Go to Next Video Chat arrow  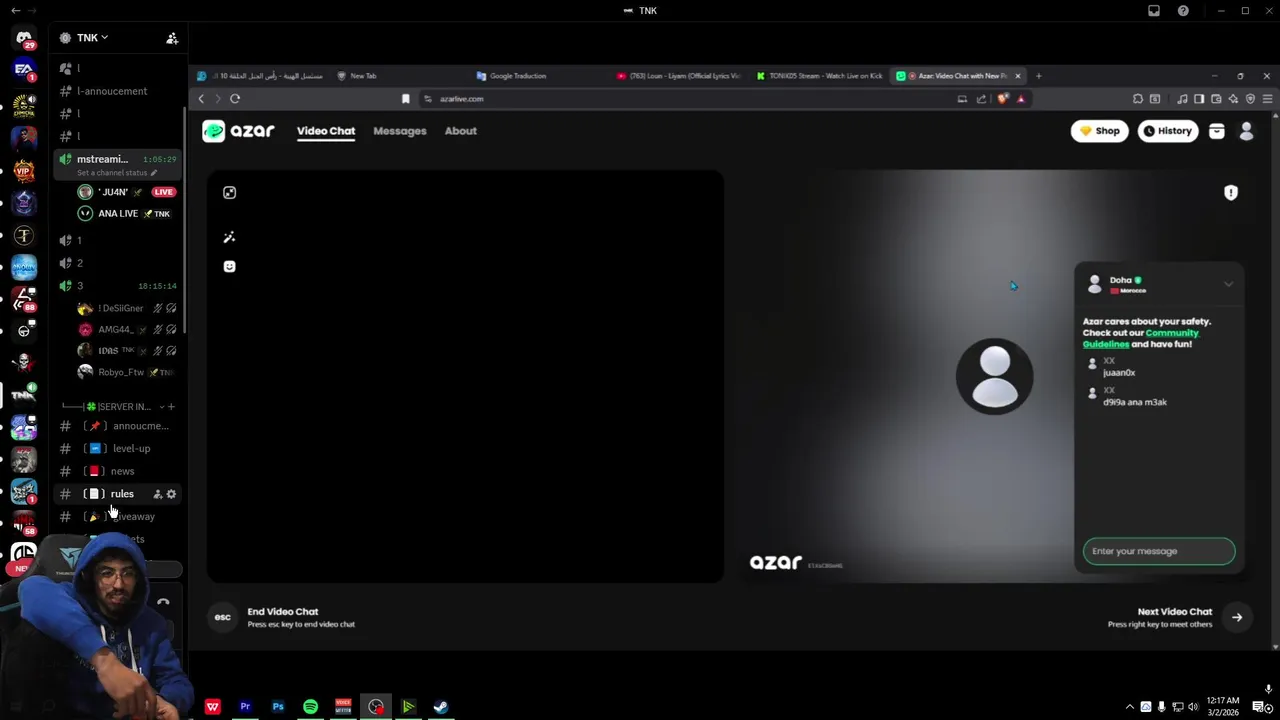pos(1237,618)
